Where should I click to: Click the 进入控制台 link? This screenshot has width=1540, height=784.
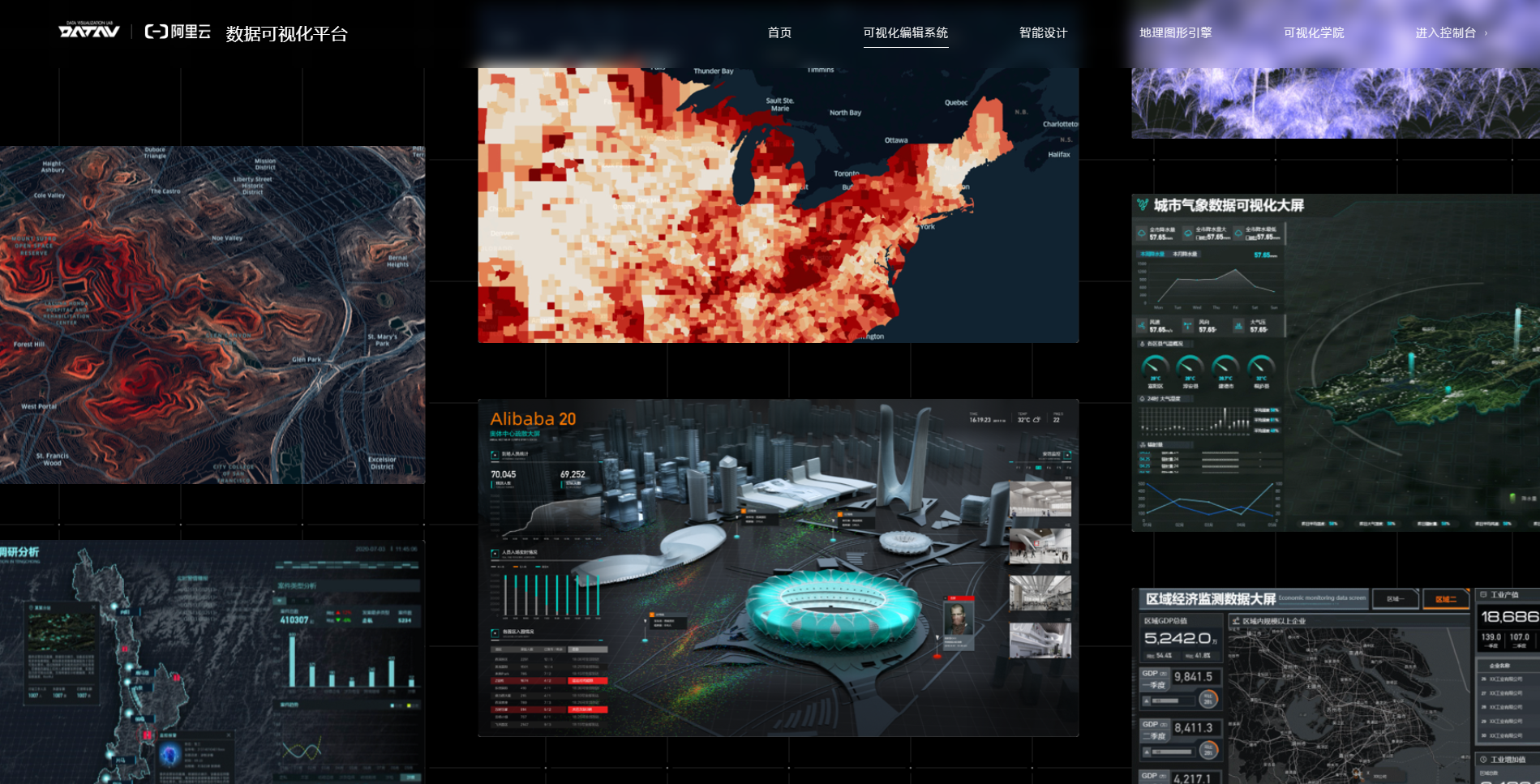point(1445,32)
